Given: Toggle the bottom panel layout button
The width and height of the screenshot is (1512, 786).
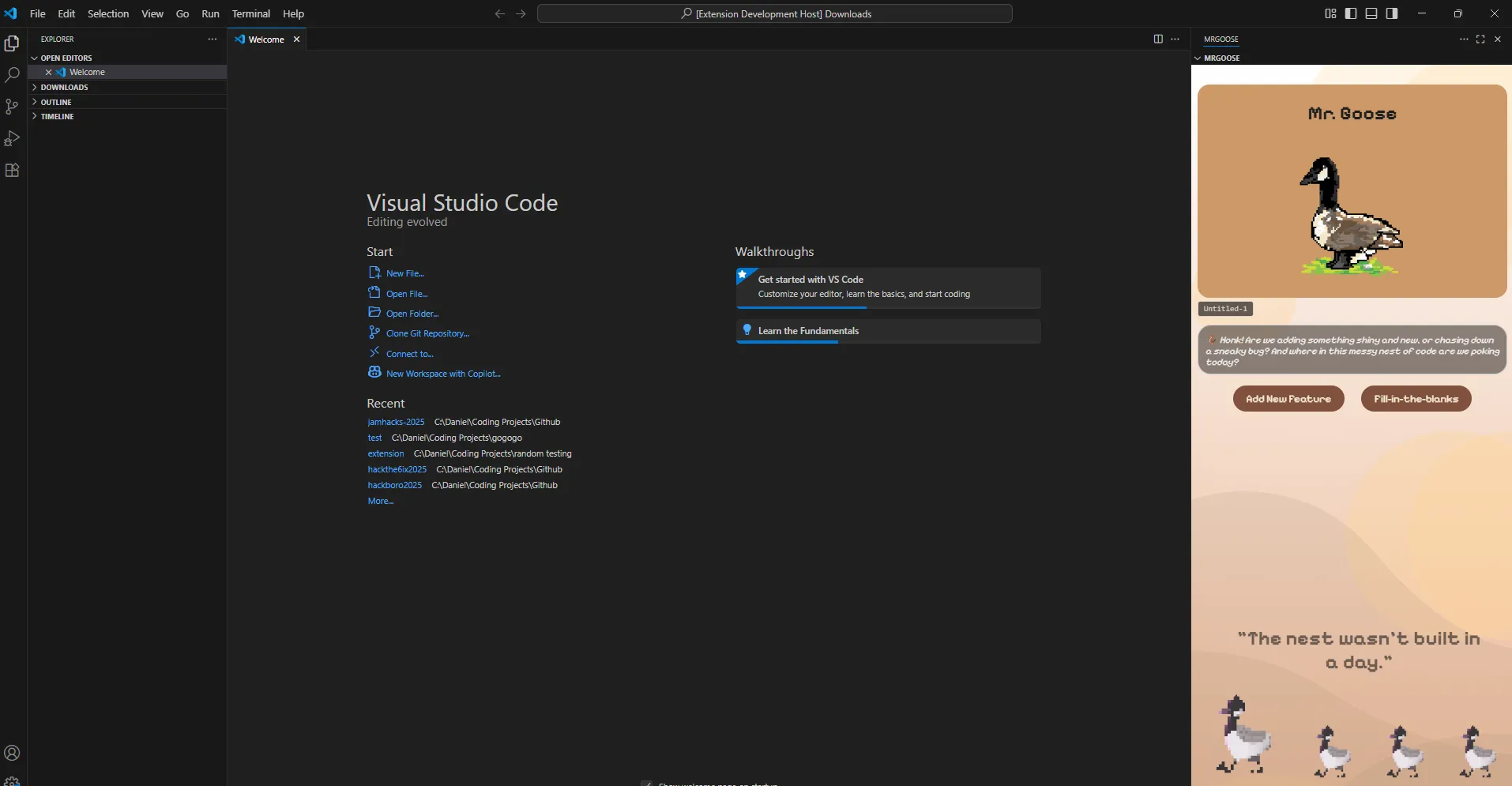Looking at the screenshot, I should (1371, 13).
